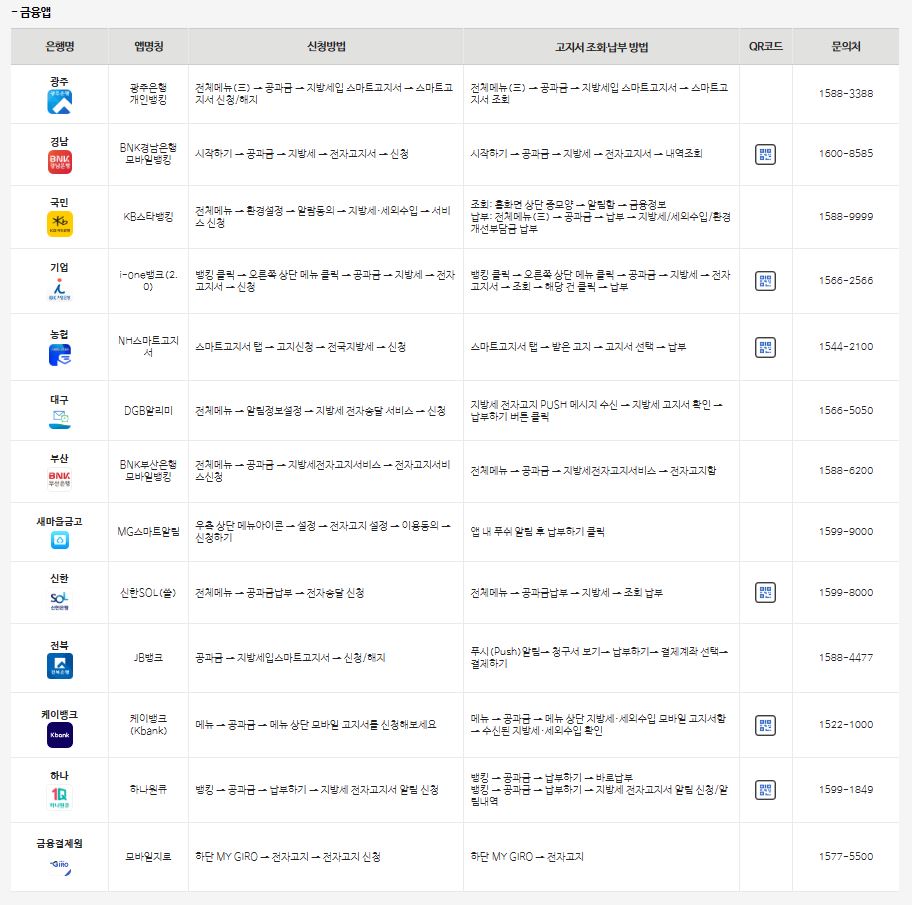Click the 금융결제원 bank name label
Viewport: 912px width, 905px height.
59,843
